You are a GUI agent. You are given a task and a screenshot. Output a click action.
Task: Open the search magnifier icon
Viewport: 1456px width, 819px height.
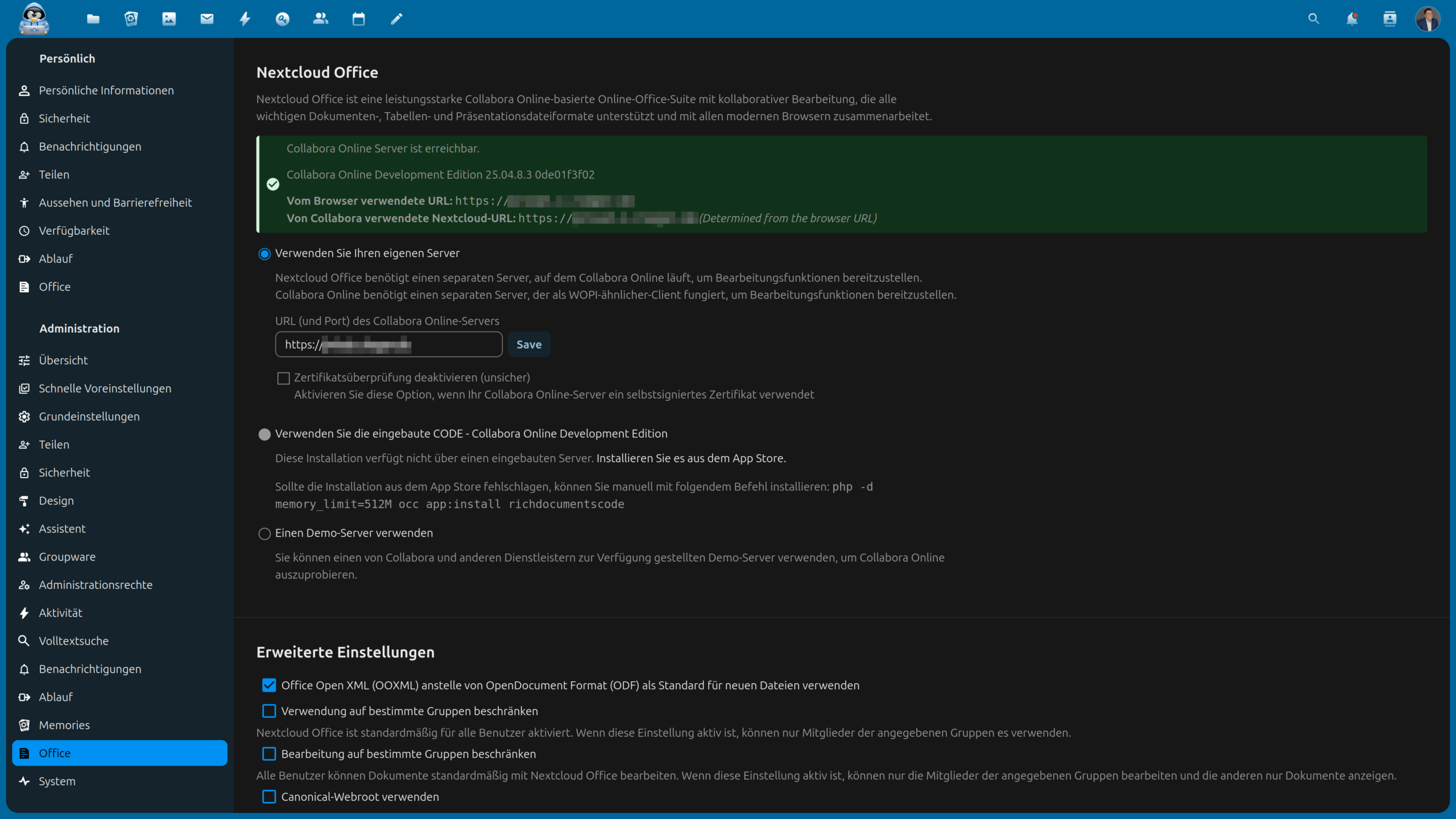(1313, 19)
